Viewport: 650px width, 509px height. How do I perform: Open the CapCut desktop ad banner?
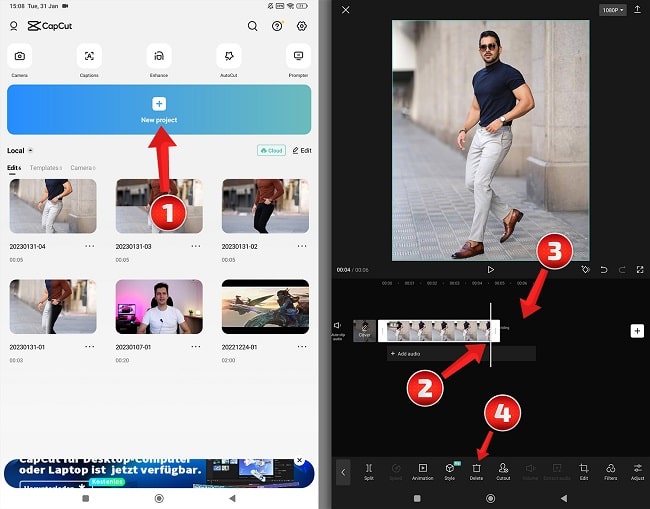click(x=159, y=473)
